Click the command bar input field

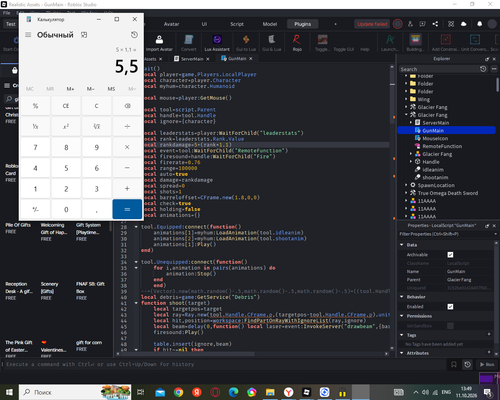pyautogui.click(x=223, y=364)
